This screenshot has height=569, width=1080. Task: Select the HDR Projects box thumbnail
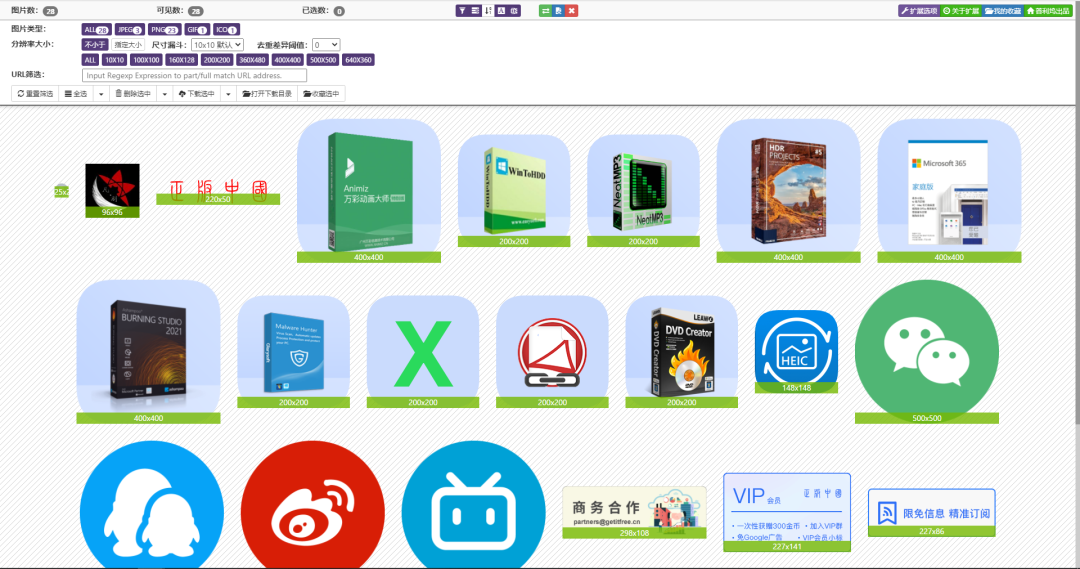(x=788, y=191)
